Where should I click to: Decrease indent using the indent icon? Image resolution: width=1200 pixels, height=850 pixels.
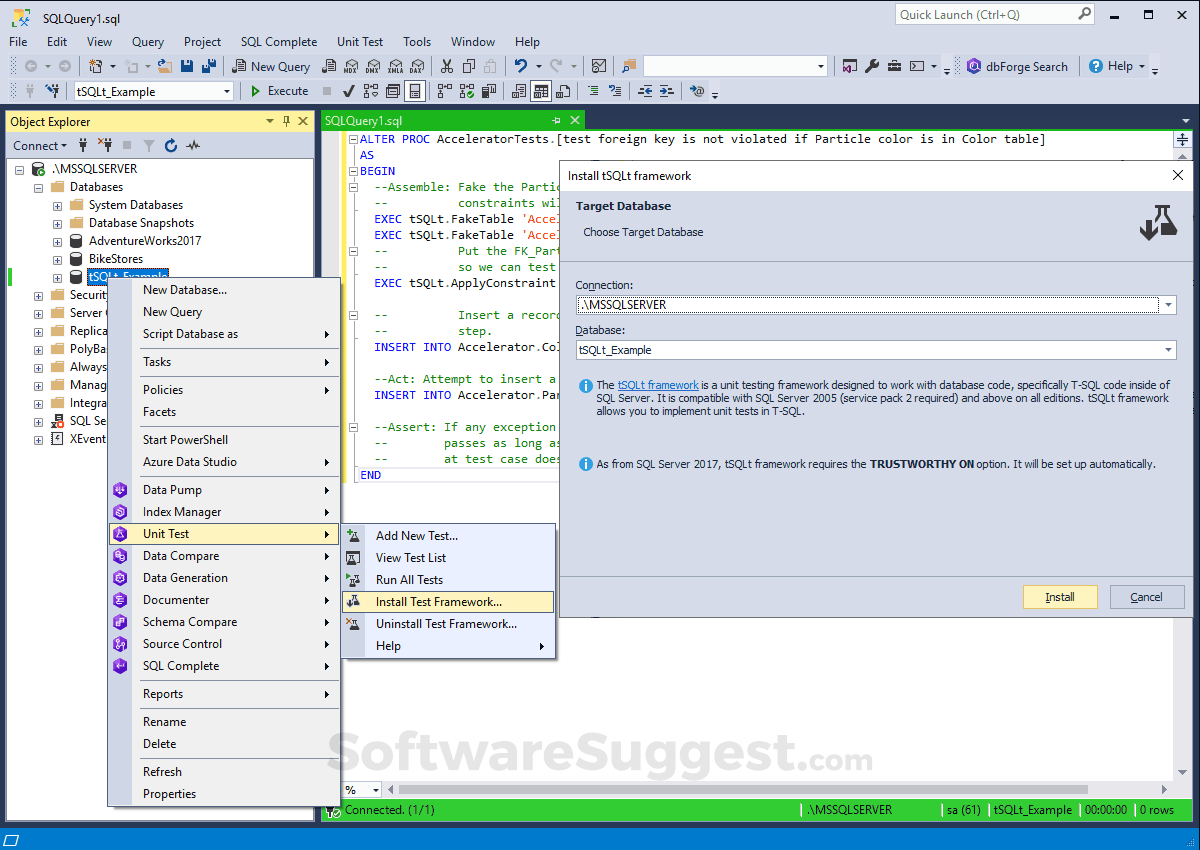click(x=644, y=91)
